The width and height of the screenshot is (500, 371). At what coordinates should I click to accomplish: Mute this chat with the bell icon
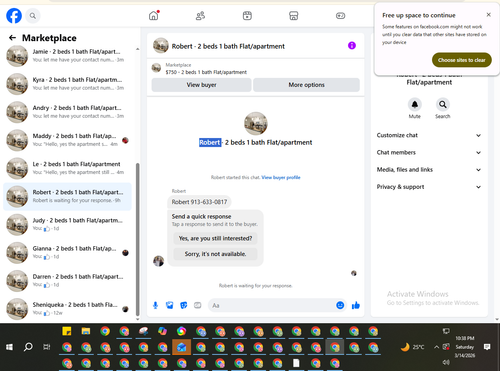pyautogui.click(x=415, y=105)
